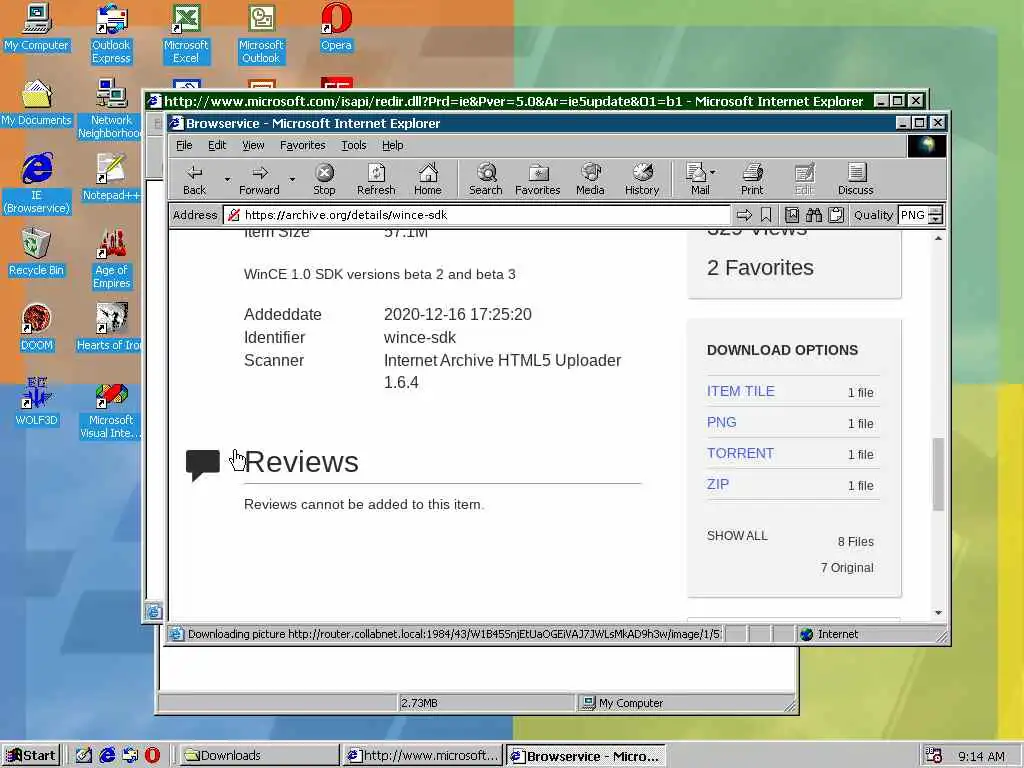Open the ITEM TILE download link
Screen dimensions: 1024x768
(741, 391)
